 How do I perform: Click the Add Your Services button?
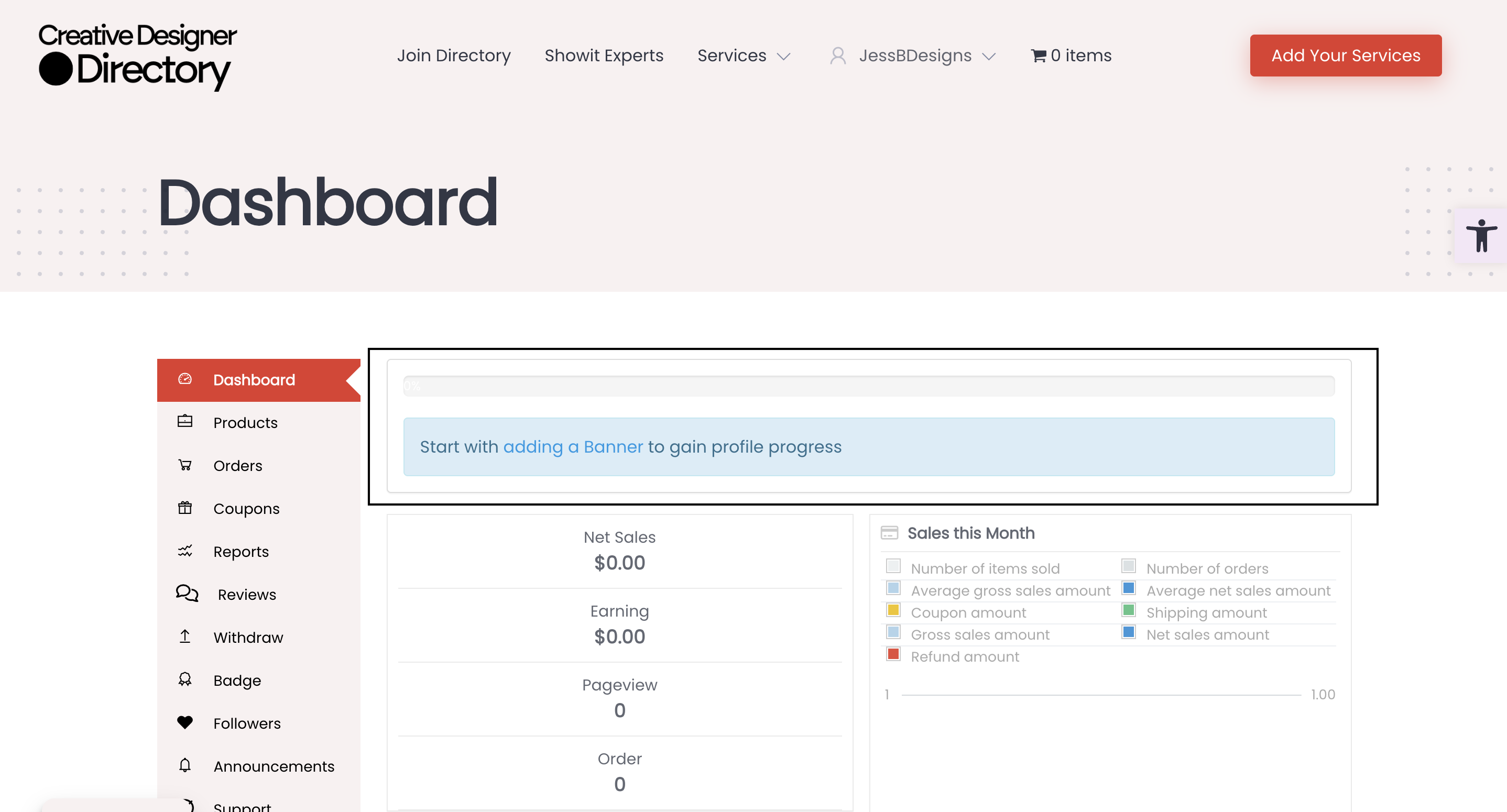click(x=1346, y=56)
